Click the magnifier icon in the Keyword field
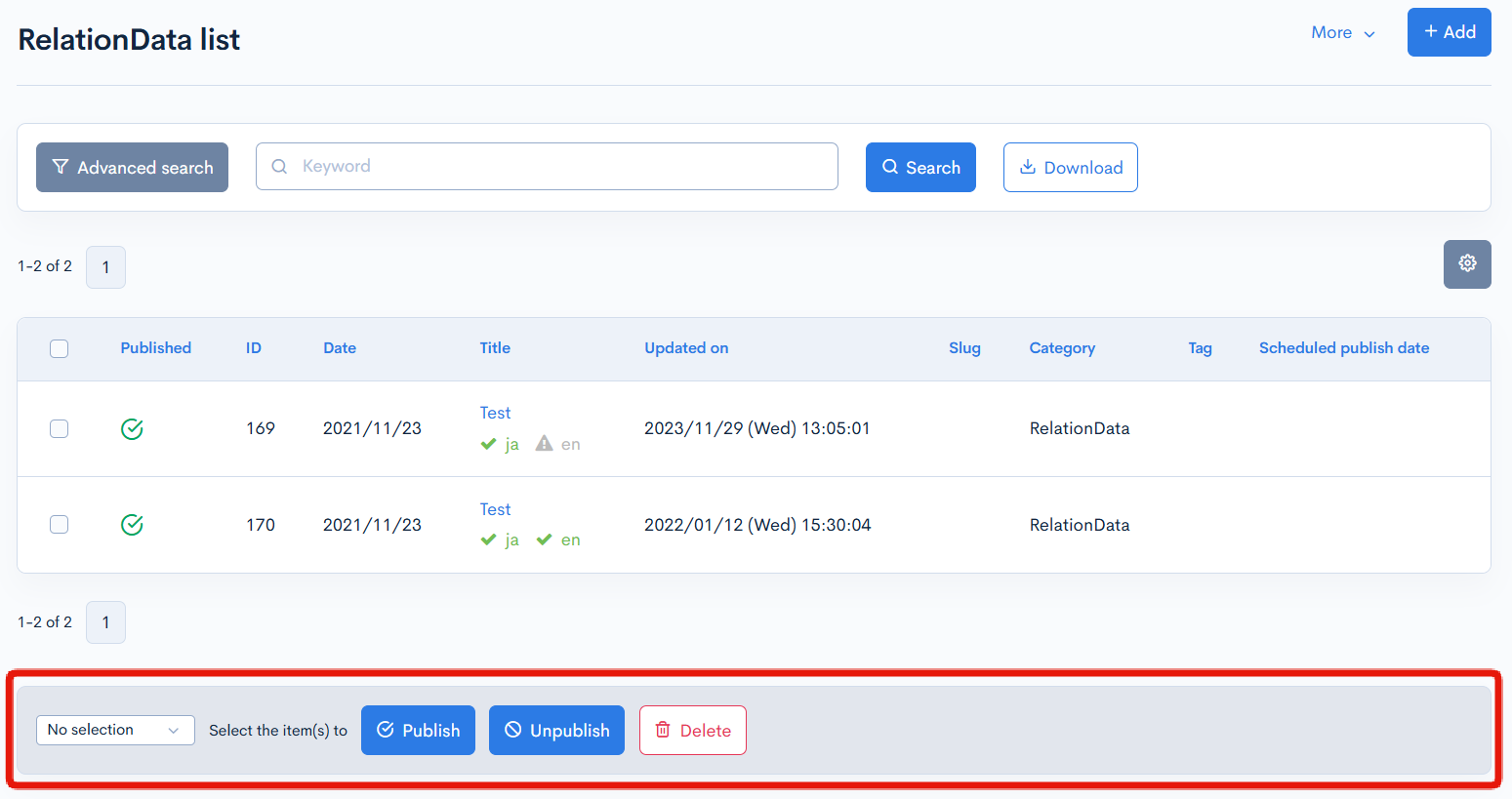The height and width of the screenshot is (799, 1512). pyautogui.click(x=279, y=166)
